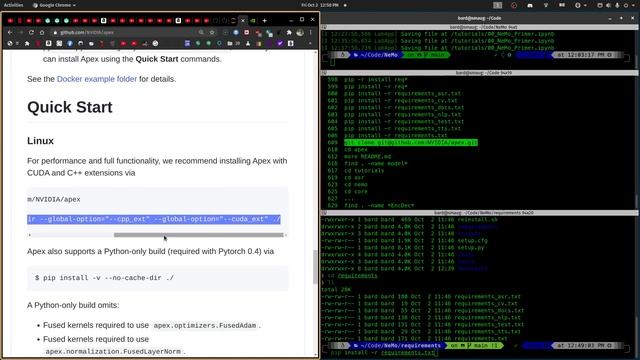Open the Activities overview
The image size is (640, 360).
click(x=13, y=5)
